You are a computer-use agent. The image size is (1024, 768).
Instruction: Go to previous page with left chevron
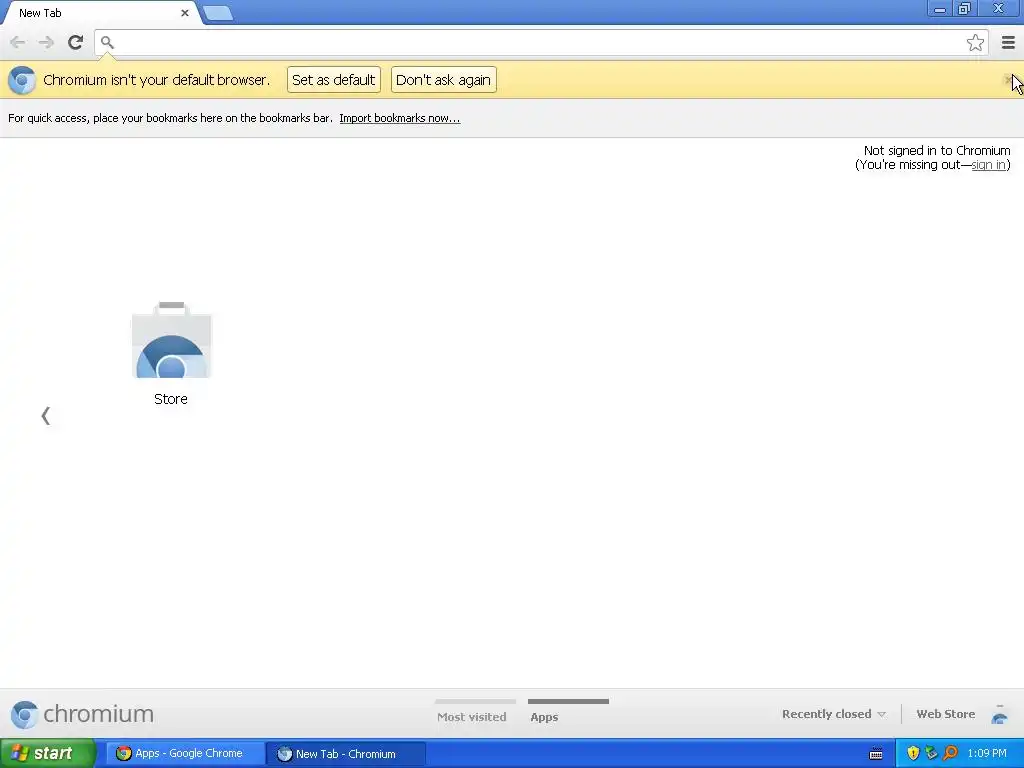coord(46,415)
